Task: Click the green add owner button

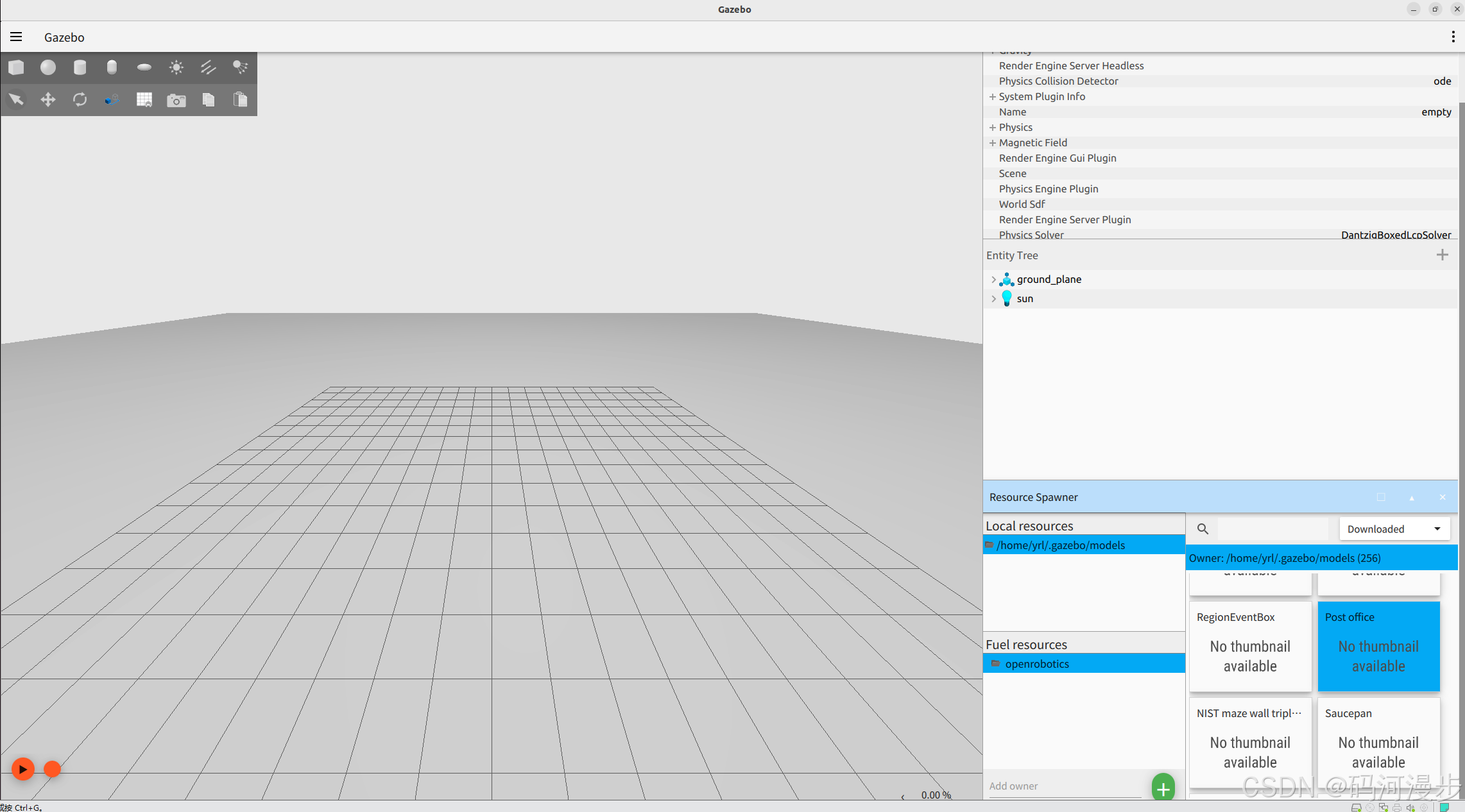Action: tap(1163, 788)
